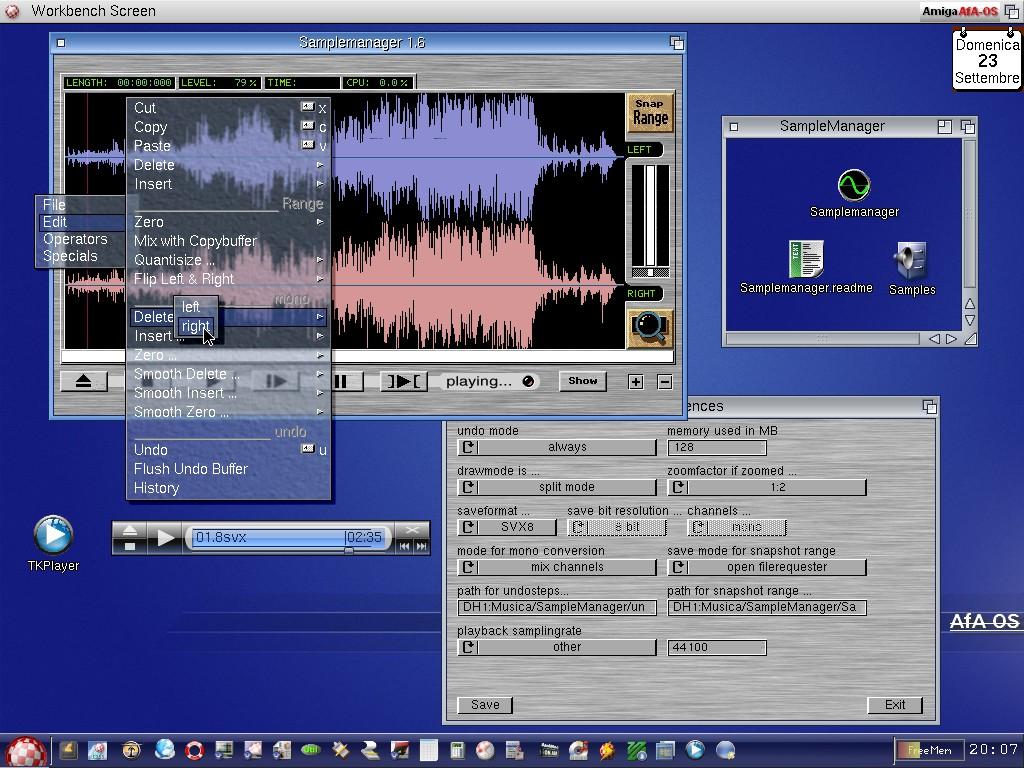
Task: Open the TKPlayer desktop icon
Action: tap(53, 536)
